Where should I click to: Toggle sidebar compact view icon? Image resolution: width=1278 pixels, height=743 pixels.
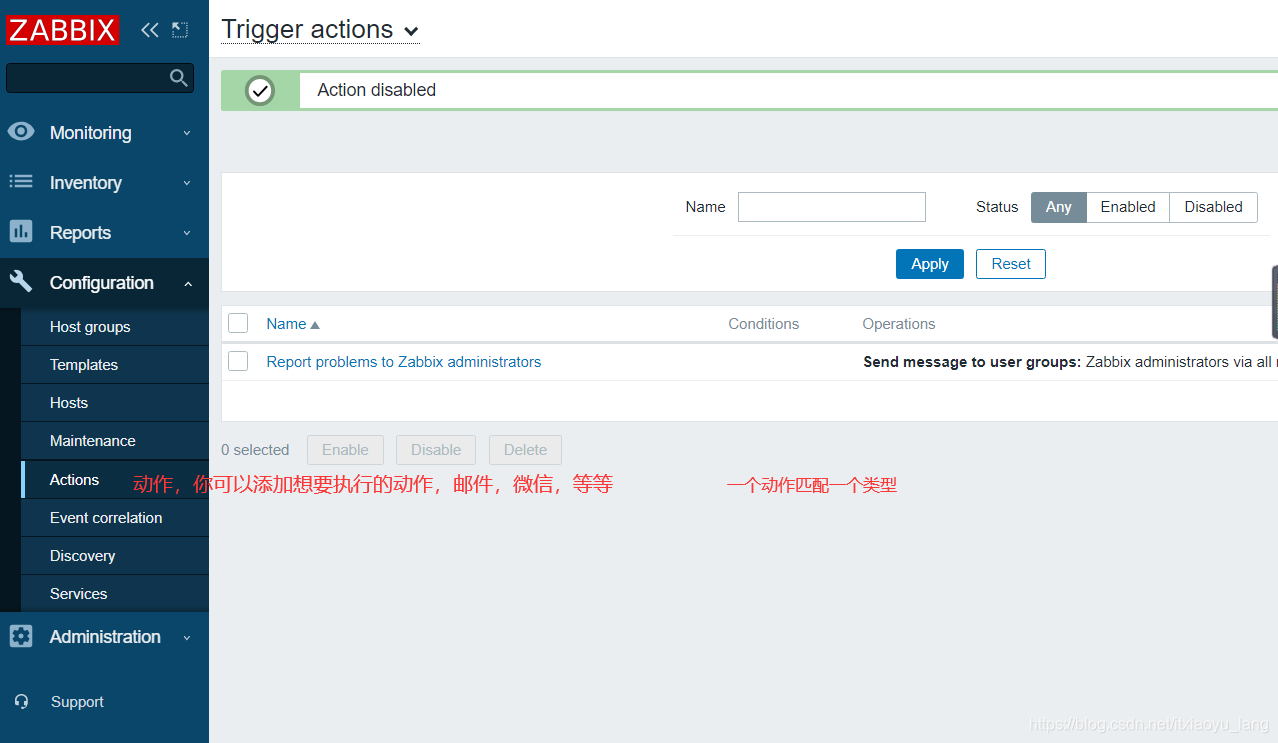click(179, 30)
